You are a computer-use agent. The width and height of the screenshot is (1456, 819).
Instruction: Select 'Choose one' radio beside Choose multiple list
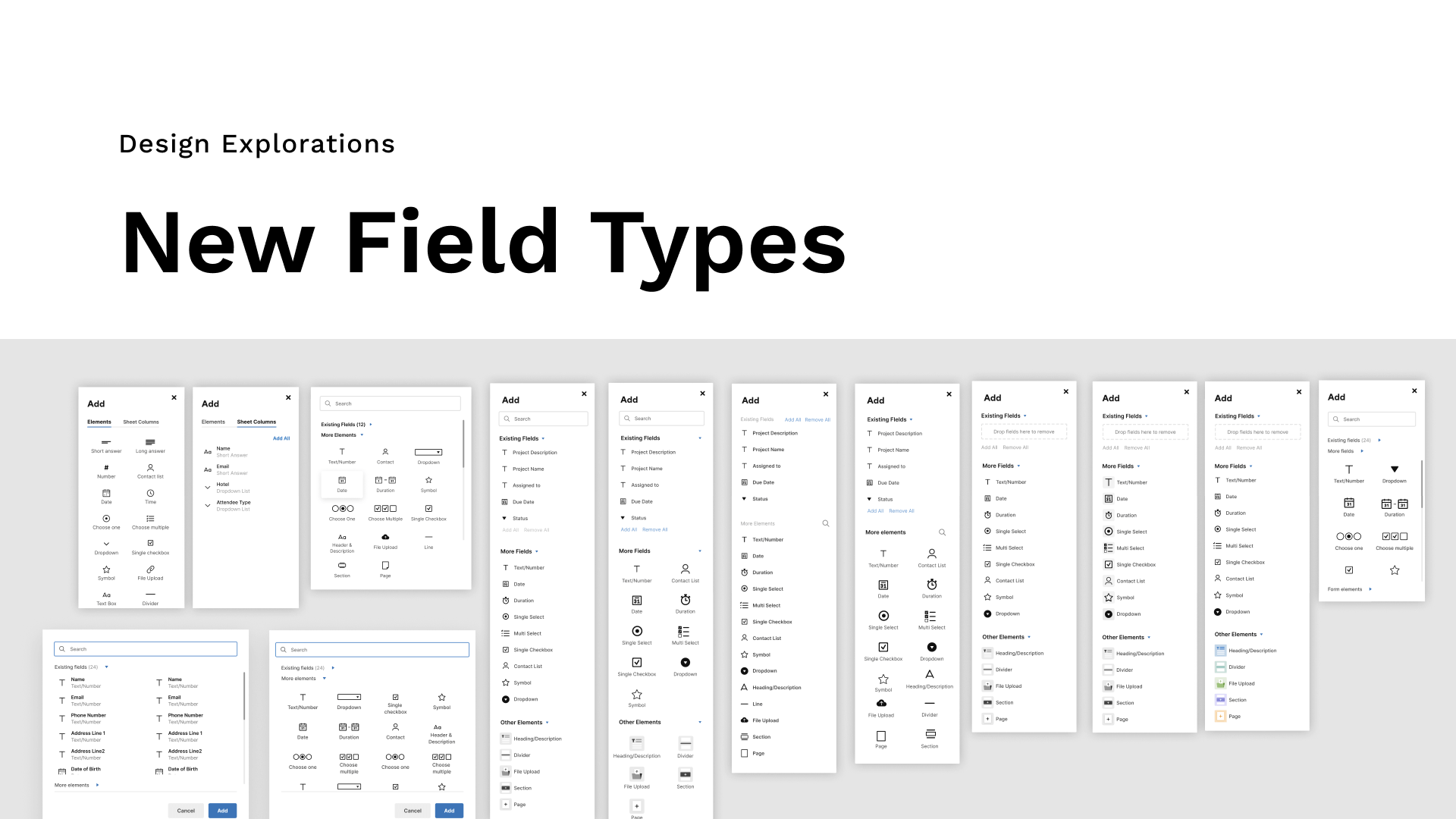point(106,519)
